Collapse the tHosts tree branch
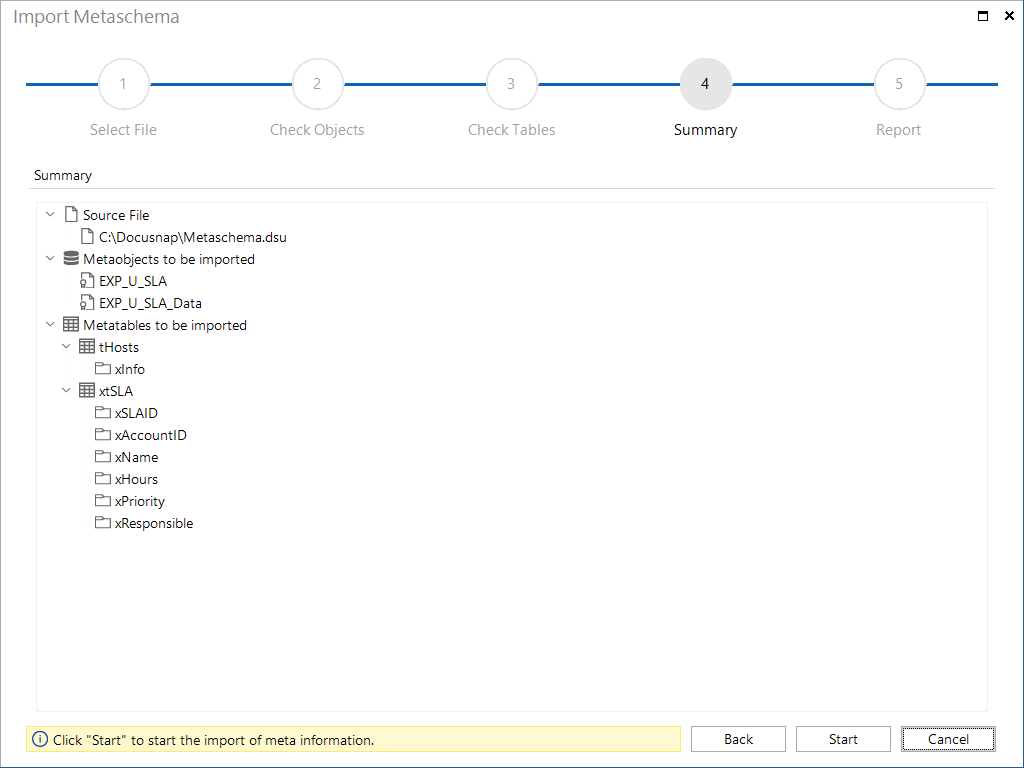This screenshot has width=1024, height=768. pyautogui.click(x=66, y=346)
